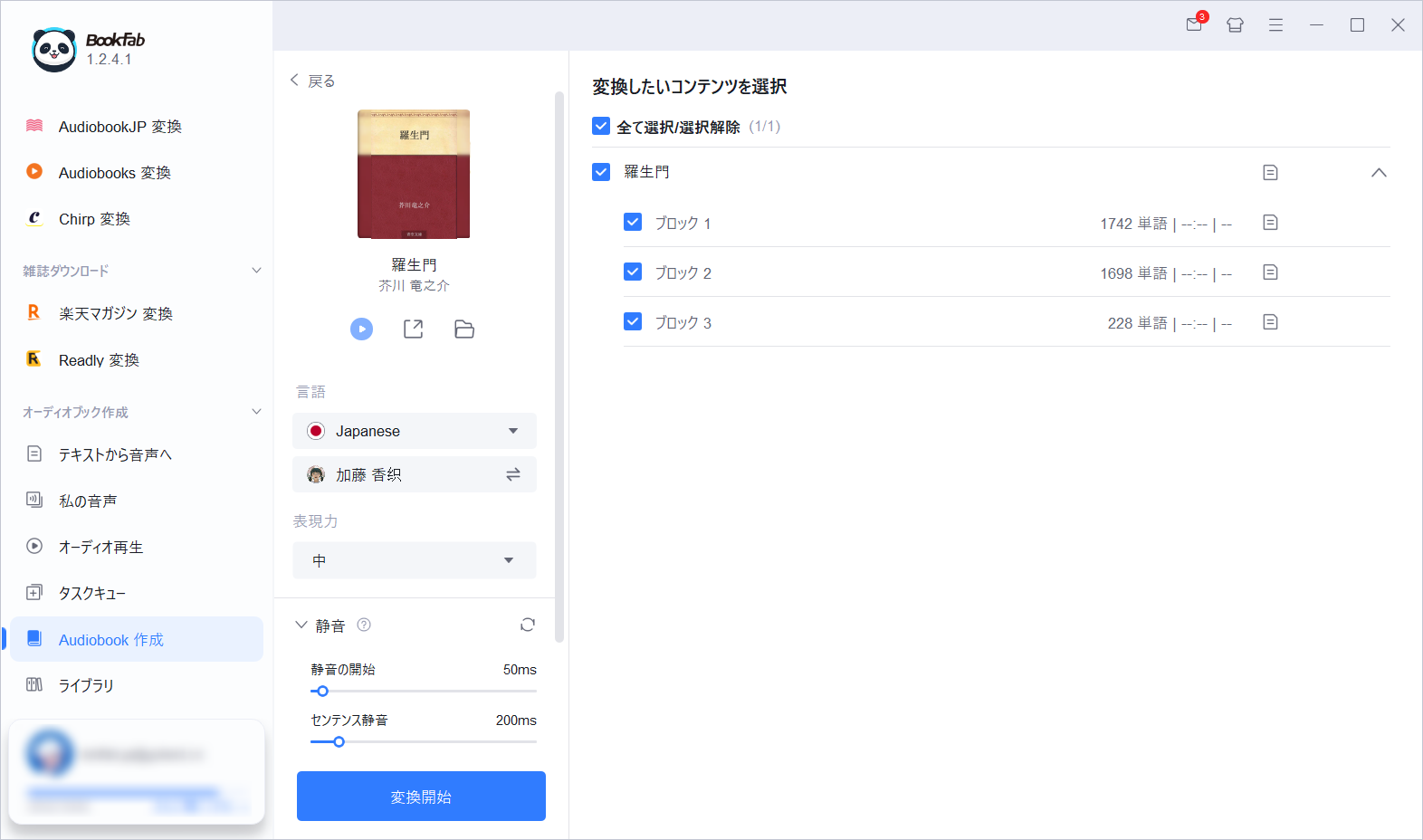1423x840 pixels.
Task: Click the ブロック 1 label
Action: pyautogui.click(x=683, y=223)
